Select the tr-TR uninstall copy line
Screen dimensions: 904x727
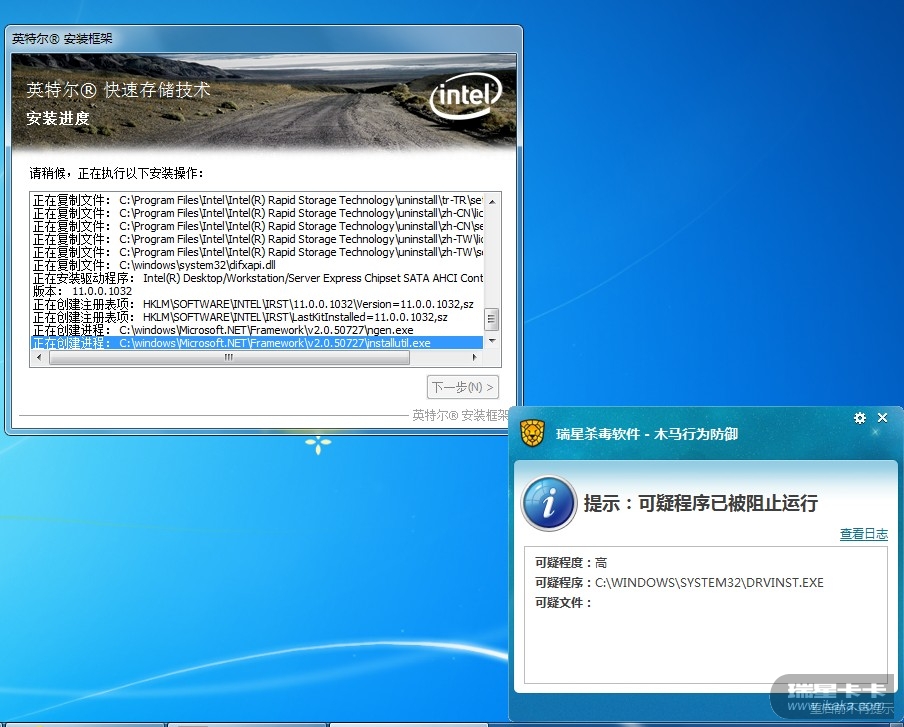click(257, 200)
